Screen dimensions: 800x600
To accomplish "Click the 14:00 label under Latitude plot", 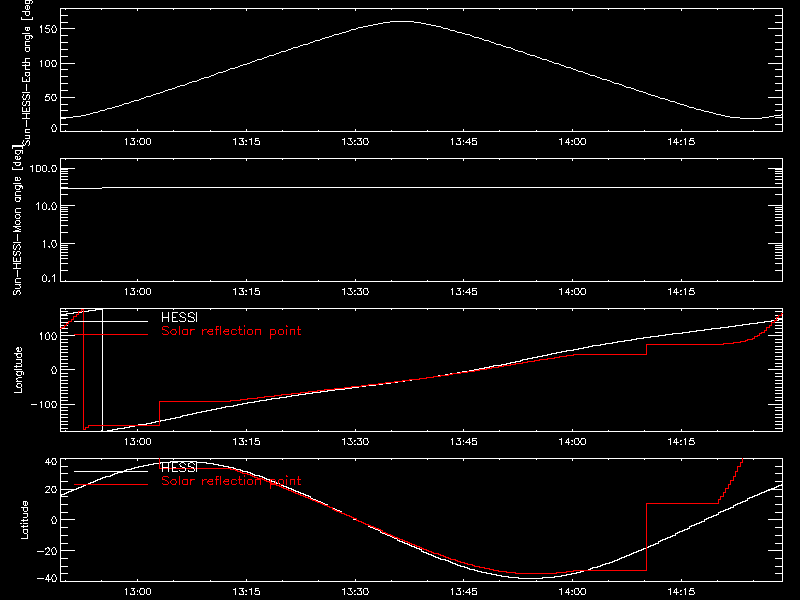I will click(x=572, y=592).
